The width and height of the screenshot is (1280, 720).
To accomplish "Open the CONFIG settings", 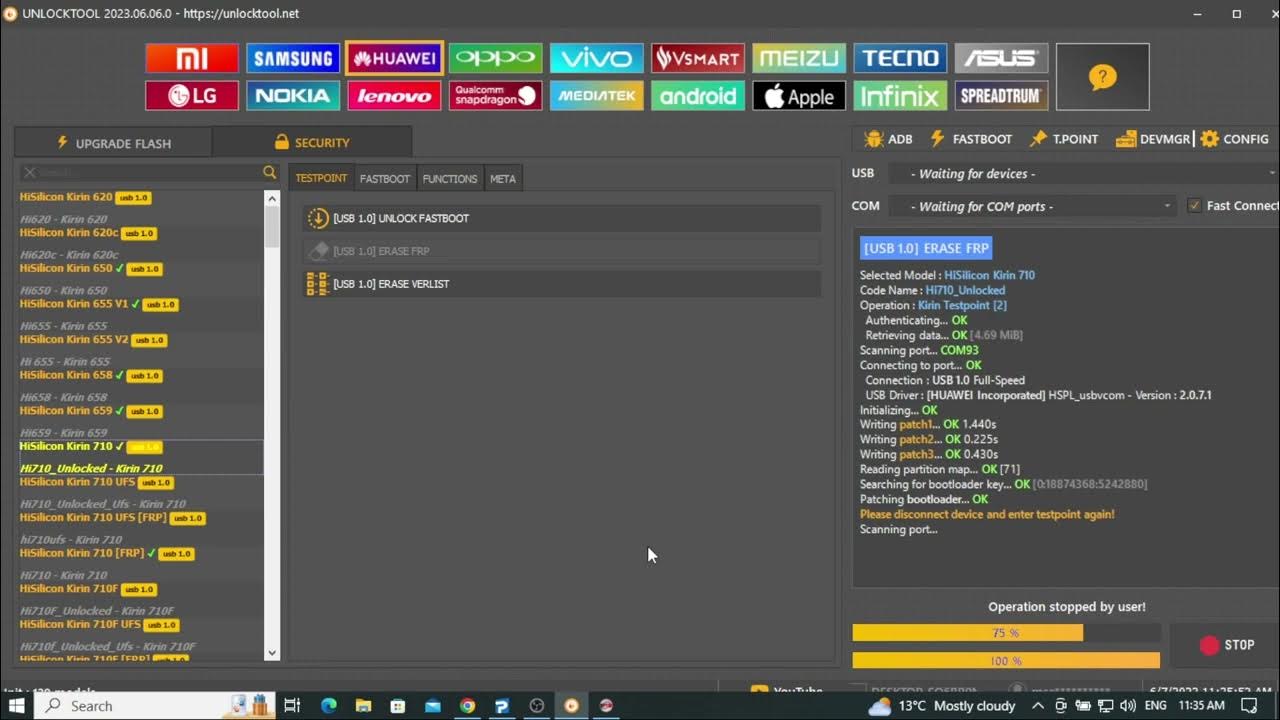I will coord(1234,139).
